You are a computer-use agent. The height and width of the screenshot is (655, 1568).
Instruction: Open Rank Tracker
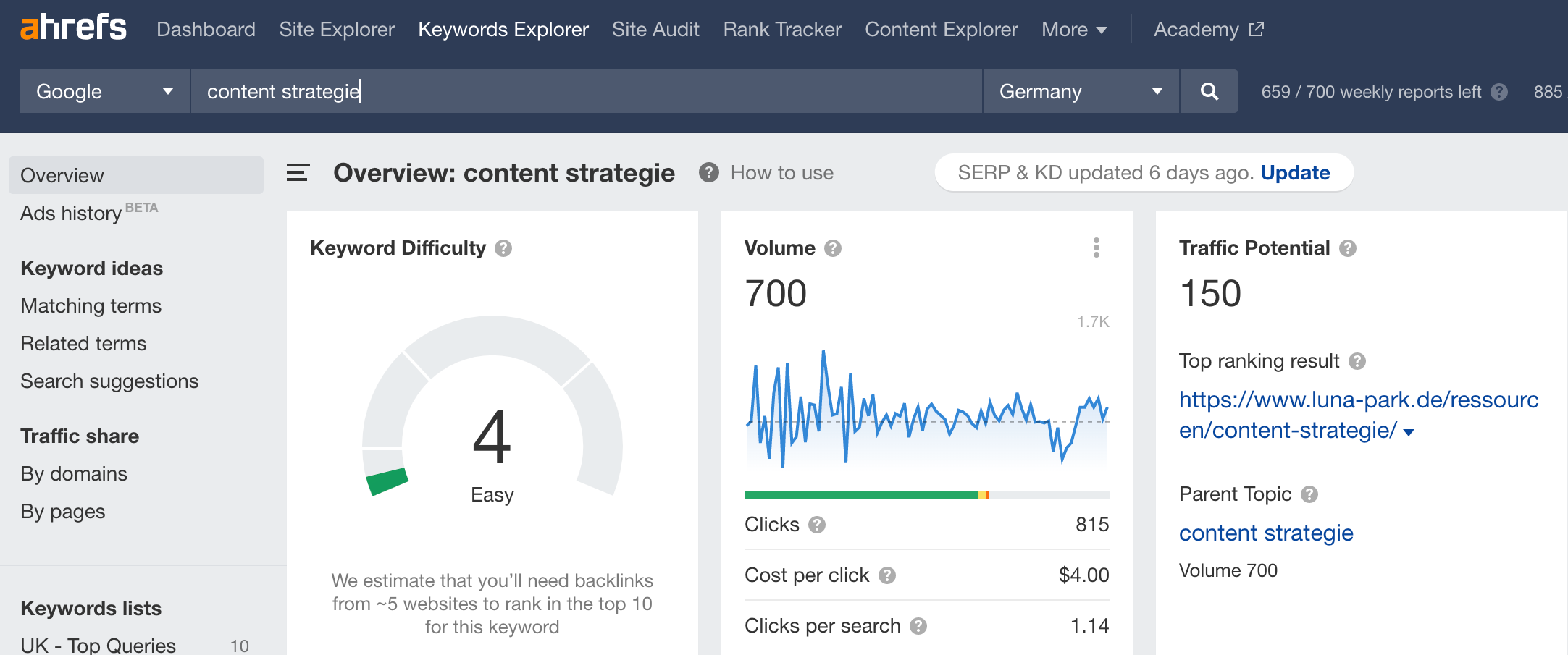click(782, 30)
